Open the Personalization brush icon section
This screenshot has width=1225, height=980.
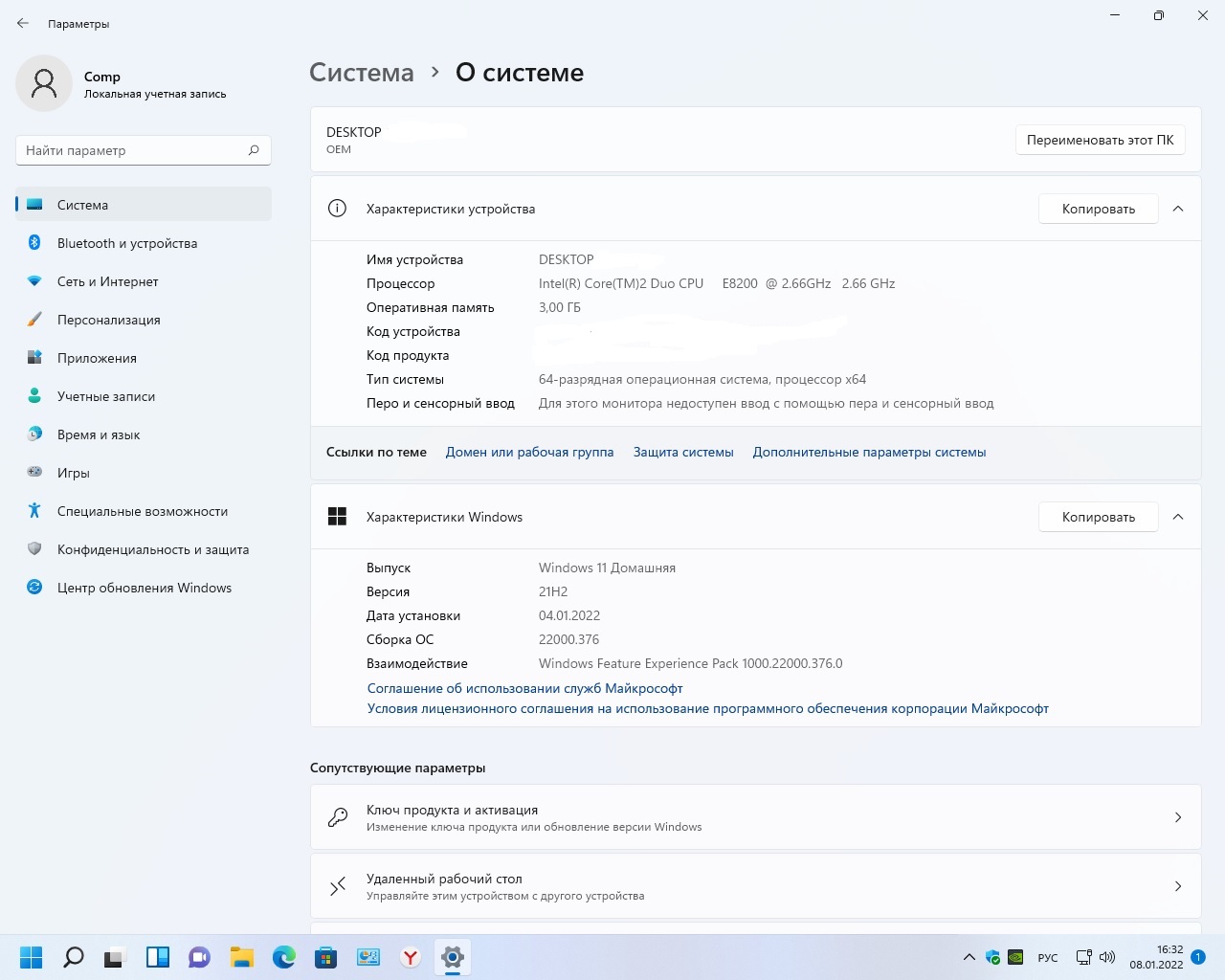tap(34, 320)
